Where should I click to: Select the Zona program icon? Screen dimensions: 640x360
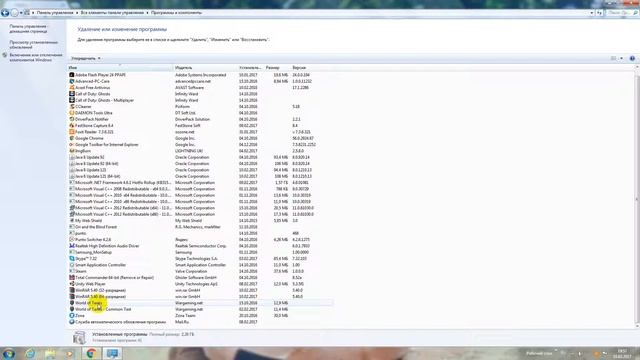pyautogui.click(x=72, y=316)
